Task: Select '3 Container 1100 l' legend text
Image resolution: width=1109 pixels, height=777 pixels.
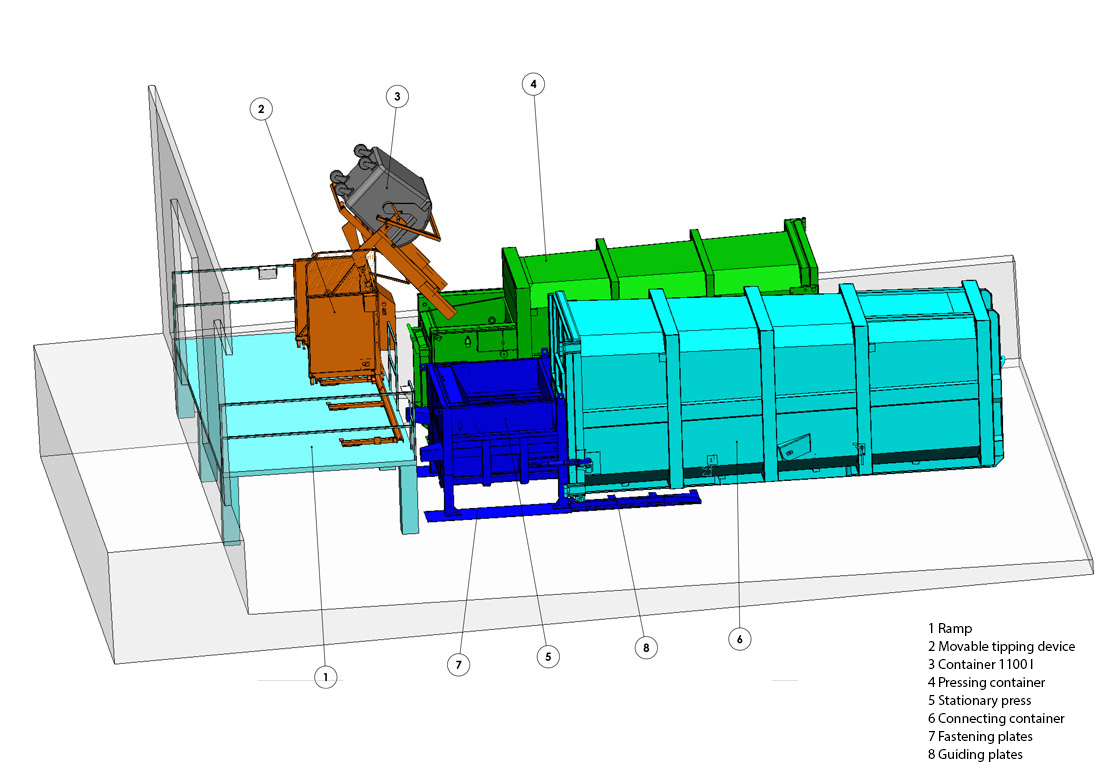Action: pyautogui.click(x=980, y=664)
